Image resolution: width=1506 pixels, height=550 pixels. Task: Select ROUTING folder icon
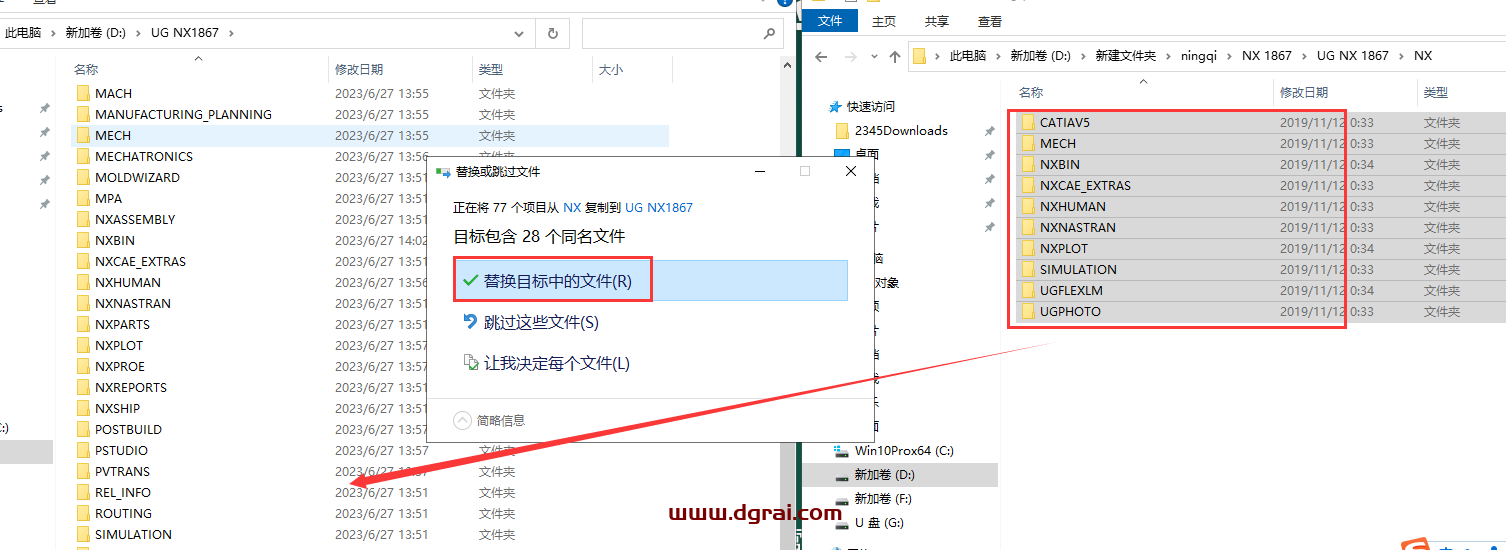click(84, 513)
